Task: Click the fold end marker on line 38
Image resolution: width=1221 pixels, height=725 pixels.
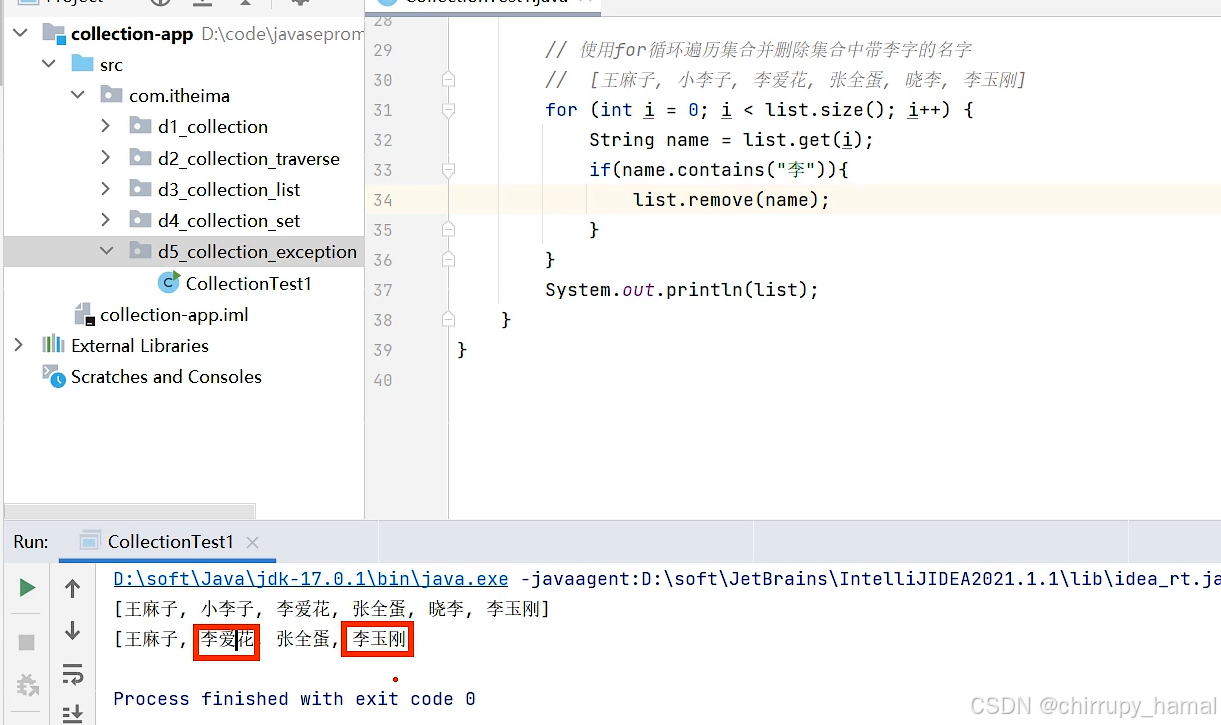Action: tap(448, 319)
